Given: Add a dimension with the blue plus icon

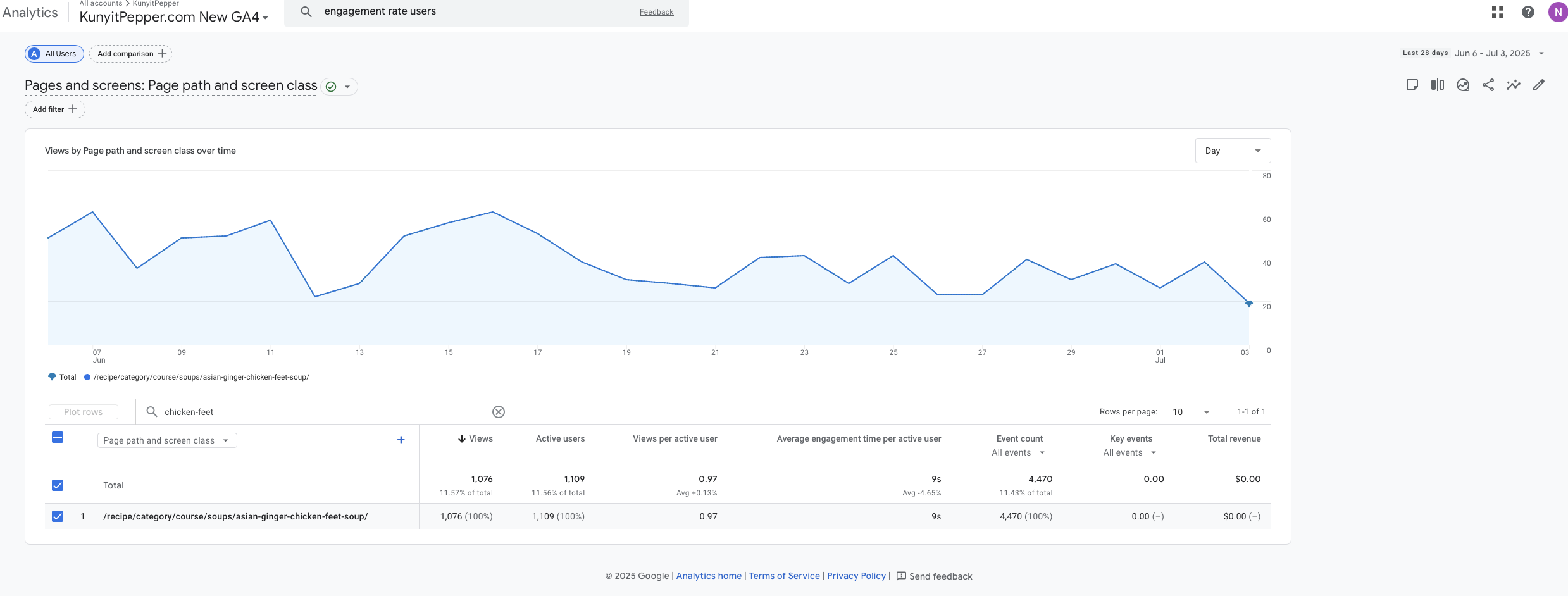Looking at the screenshot, I should coord(401,440).
